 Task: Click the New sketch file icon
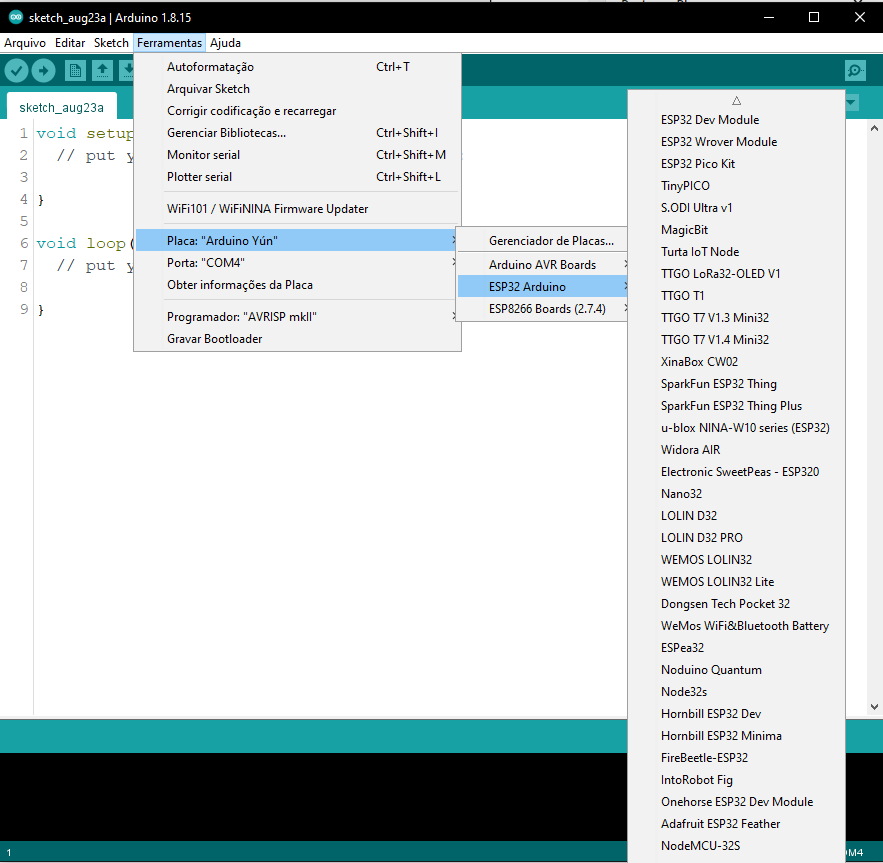(75, 70)
